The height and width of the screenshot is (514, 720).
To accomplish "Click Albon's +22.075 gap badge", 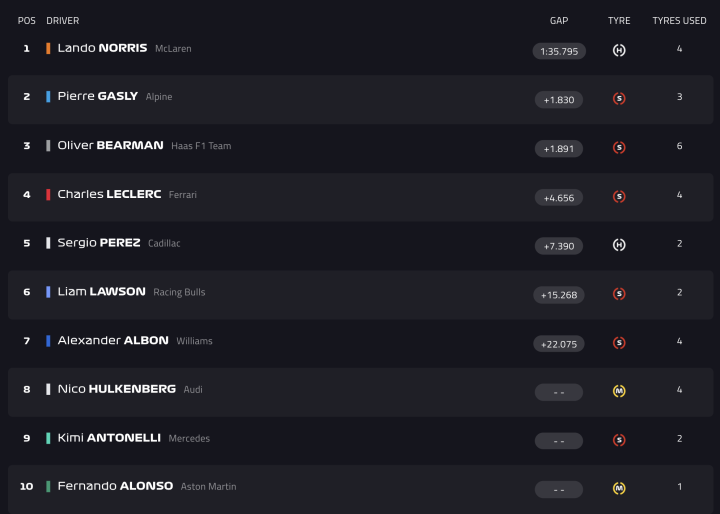I will click(x=559, y=343).
